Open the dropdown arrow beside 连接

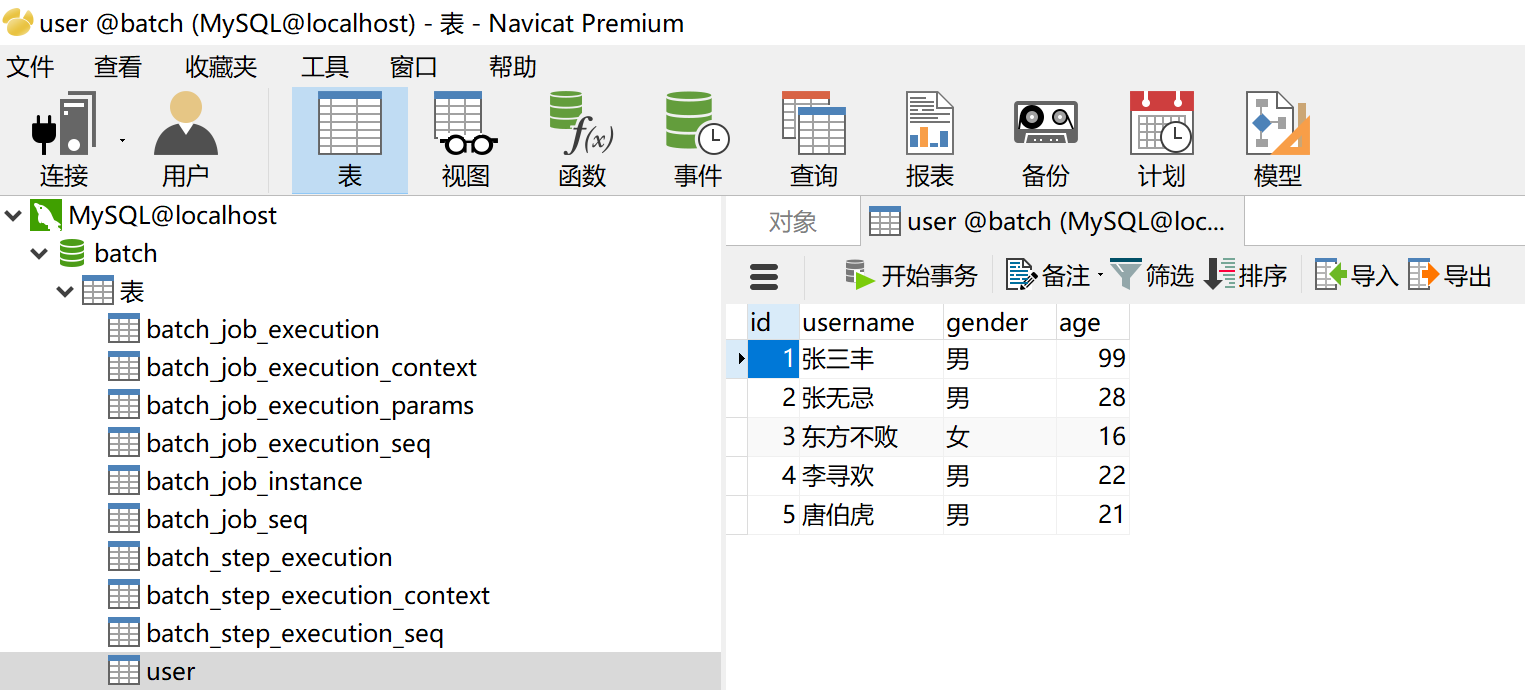point(122,140)
